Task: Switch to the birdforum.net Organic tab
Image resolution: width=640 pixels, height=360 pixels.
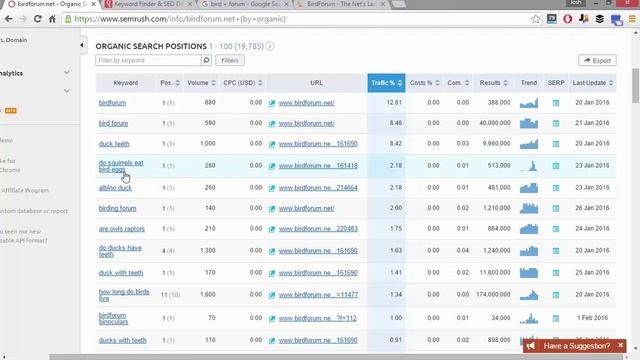Action: 52,4
